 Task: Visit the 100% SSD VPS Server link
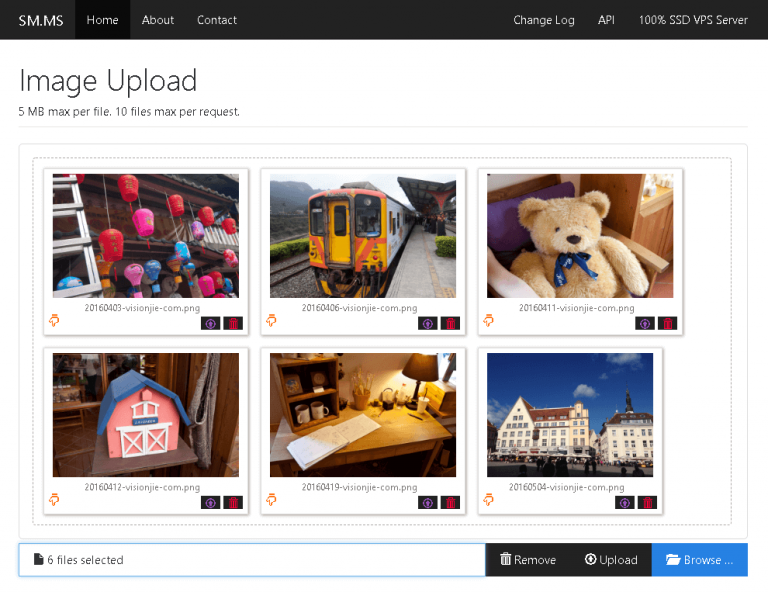[x=693, y=20]
